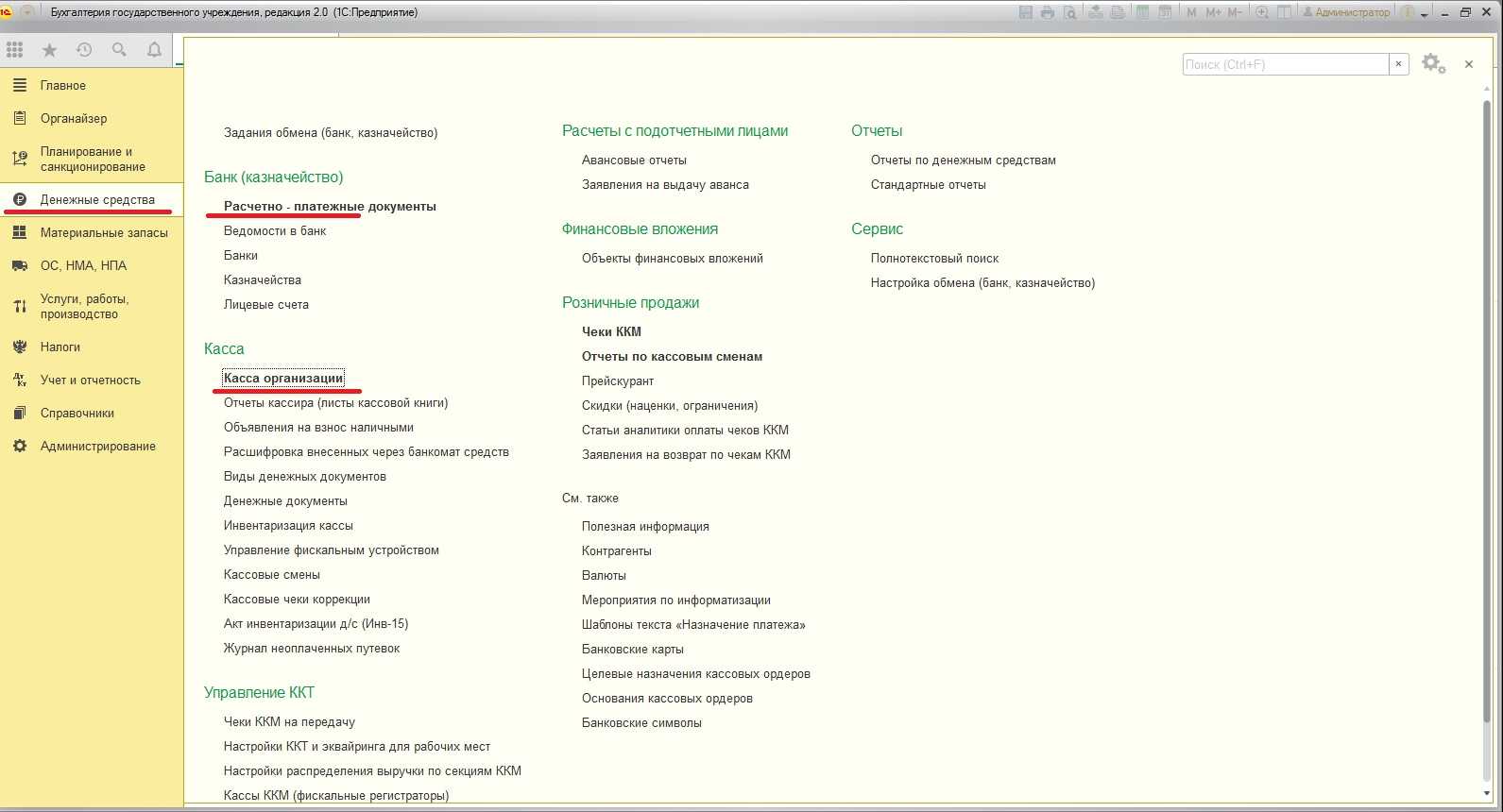Click the M- memory subtract button
This screenshot has height=812, width=1503.
(1235, 12)
